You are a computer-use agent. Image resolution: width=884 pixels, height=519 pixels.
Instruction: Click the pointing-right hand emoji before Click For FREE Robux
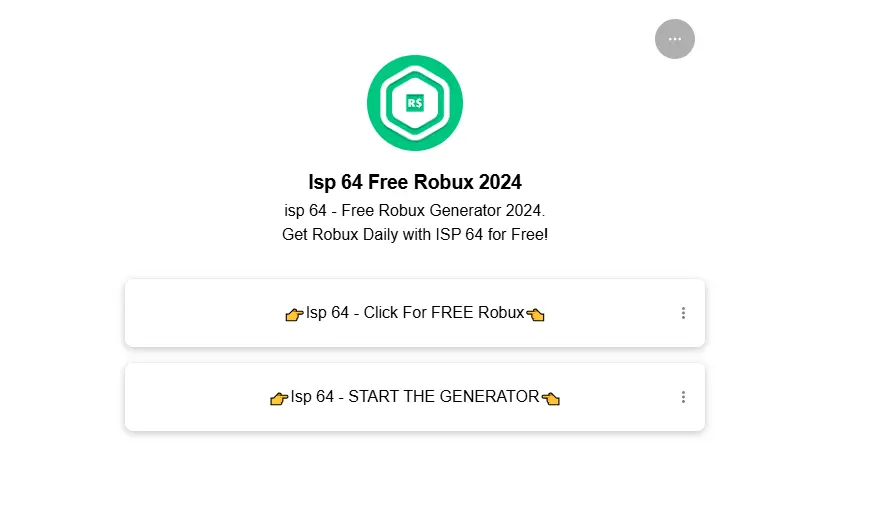(x=294, y=314)
